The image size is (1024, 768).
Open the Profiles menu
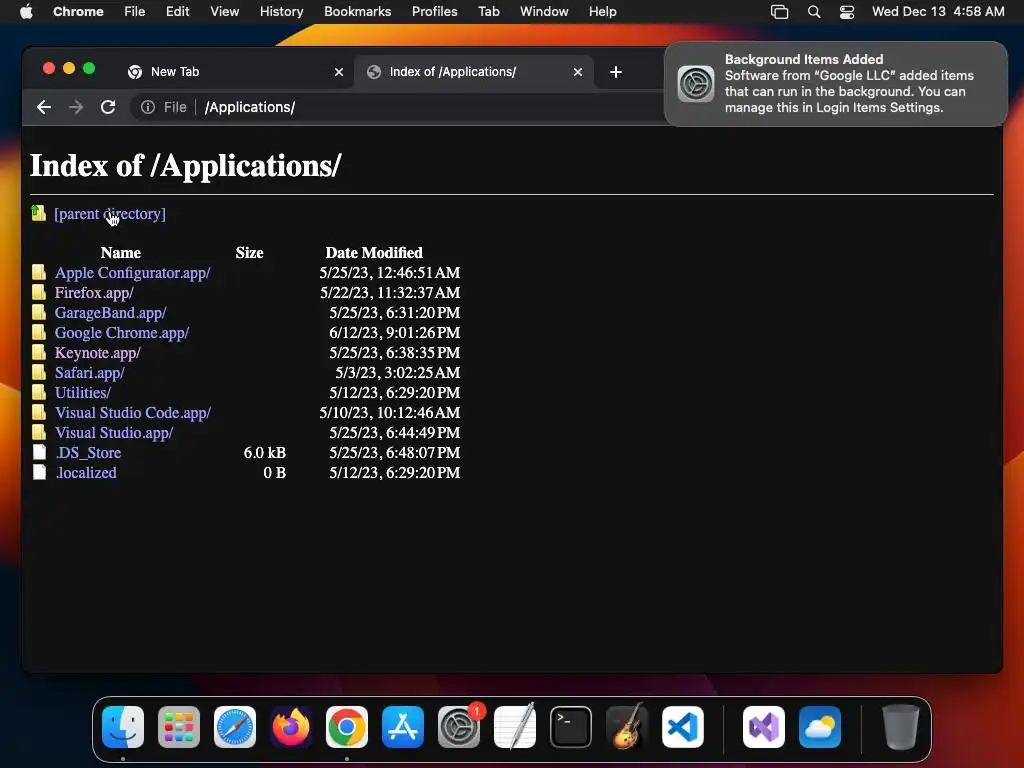tap(434, 12)
